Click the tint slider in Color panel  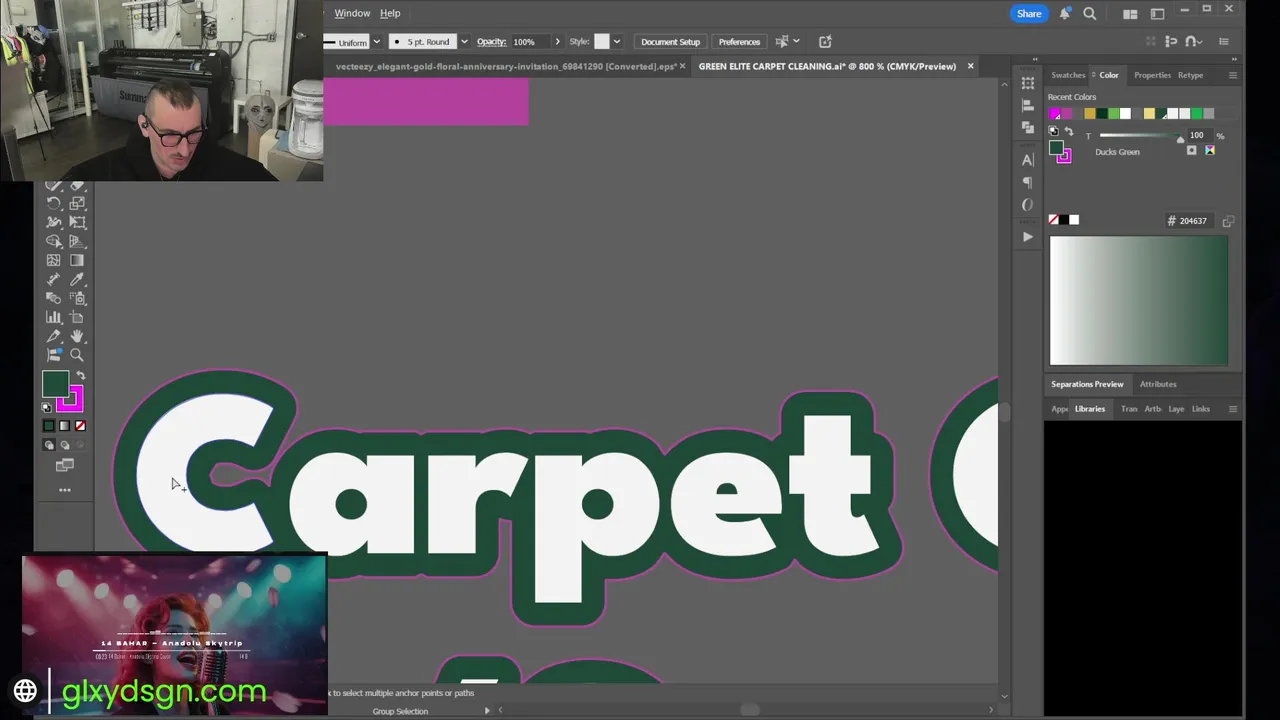coord(1140,136)
